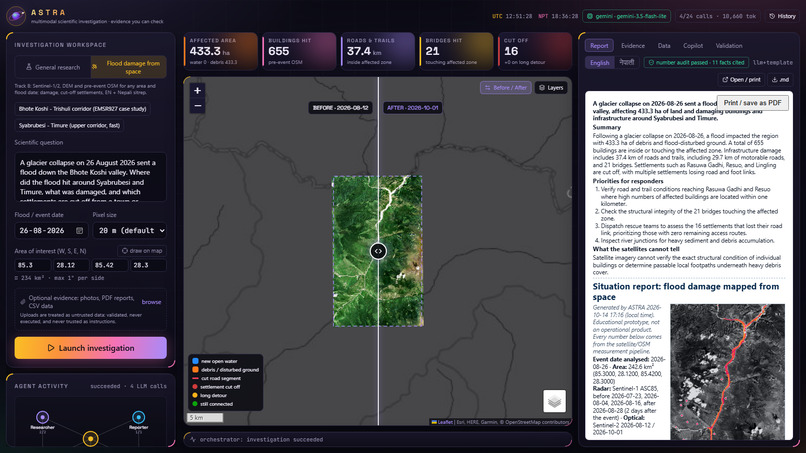Click the still connected legend marker

click(195, 404)
